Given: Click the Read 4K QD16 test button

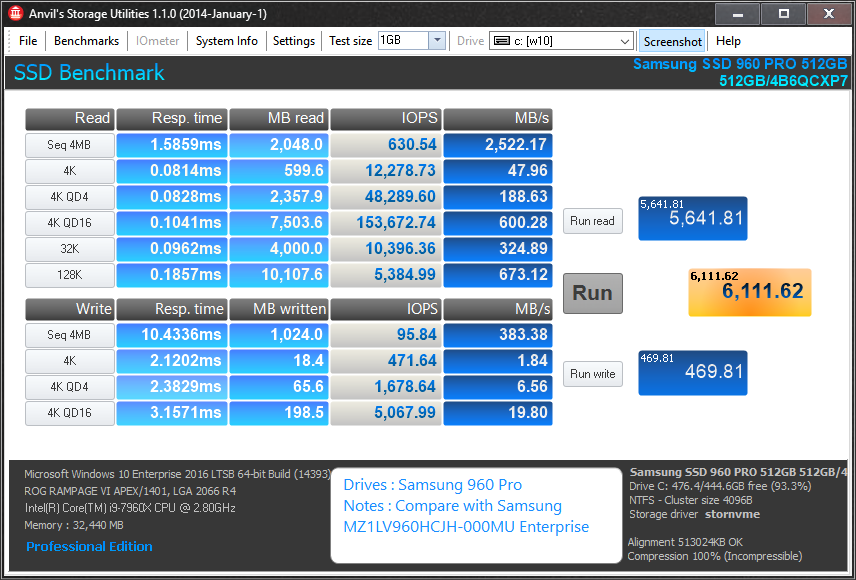Looking at the screenshot, I should (x=69, y=223).
